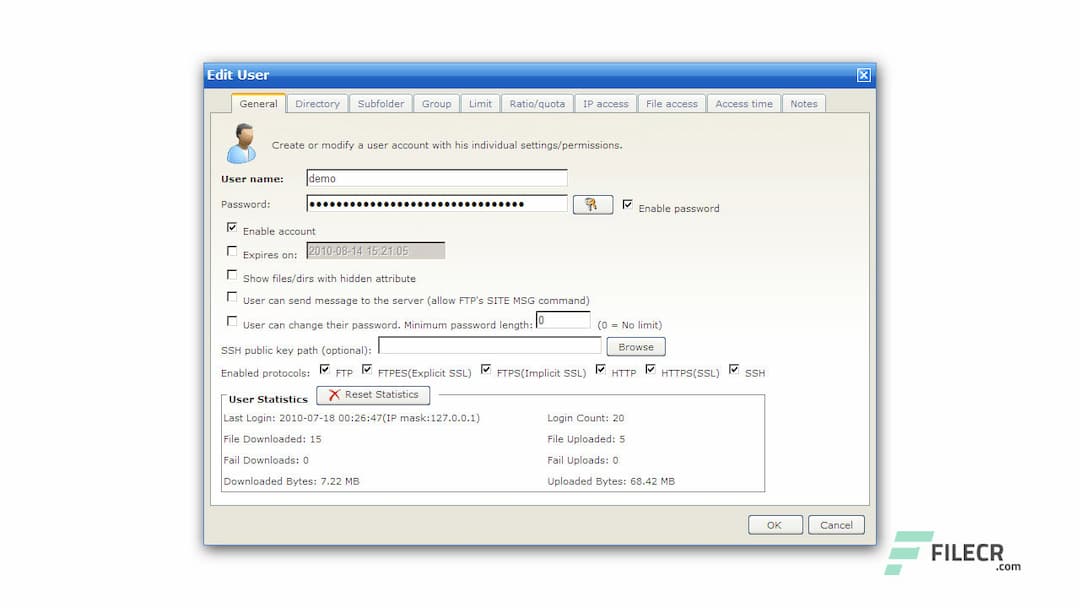Click the key icon to generate a password
This screenshot has height=608, width=1080.
(x=593, y=203)
